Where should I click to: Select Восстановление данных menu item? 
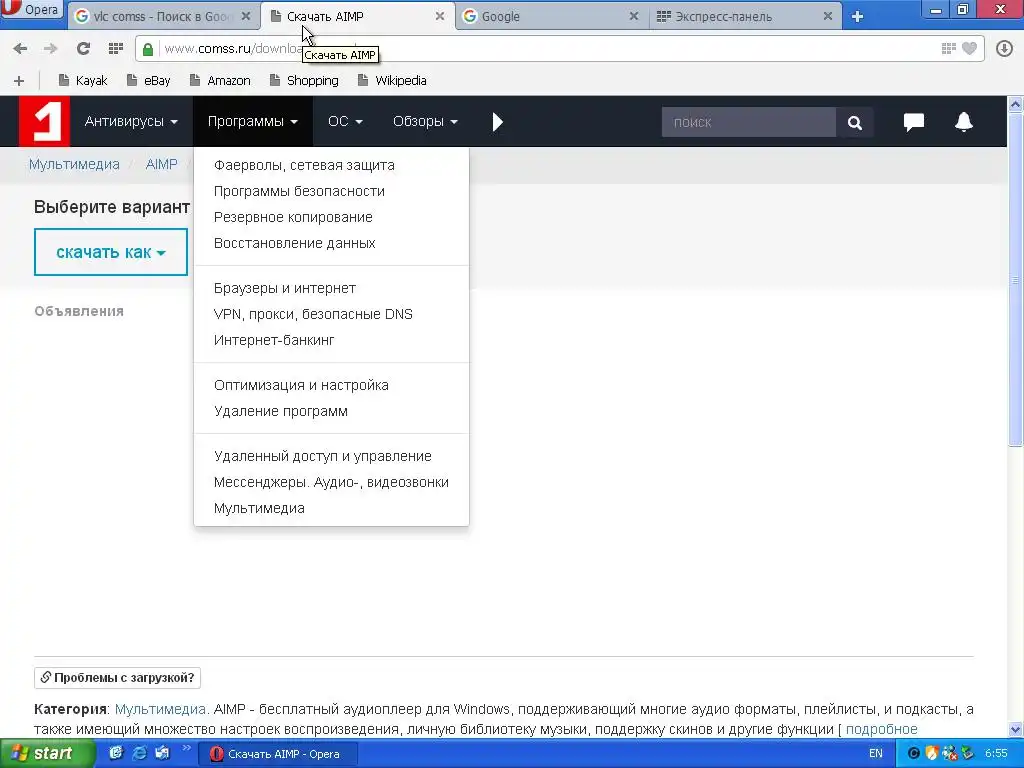coord(295,244)
